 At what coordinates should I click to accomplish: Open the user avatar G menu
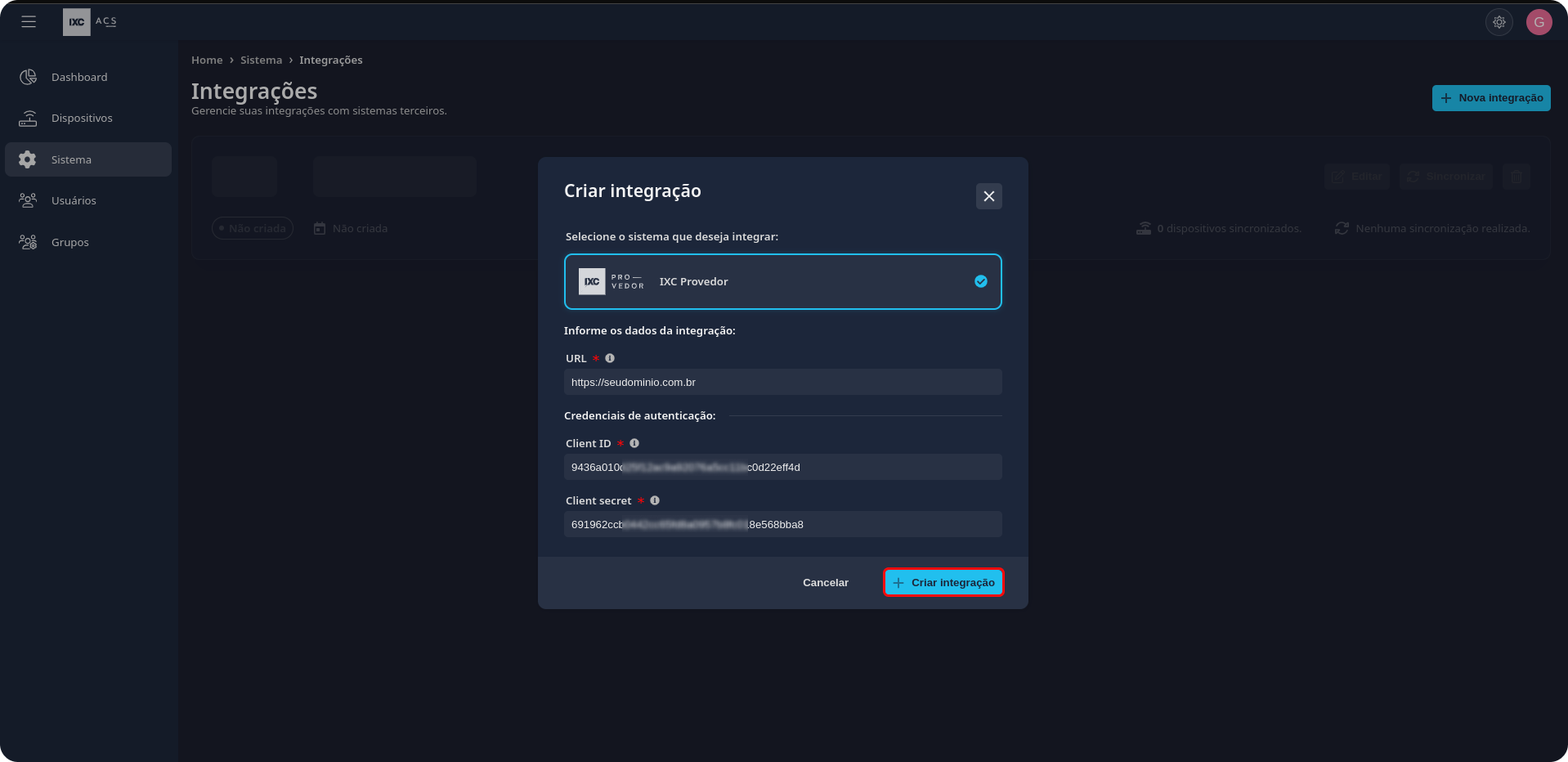[1539, 22]
